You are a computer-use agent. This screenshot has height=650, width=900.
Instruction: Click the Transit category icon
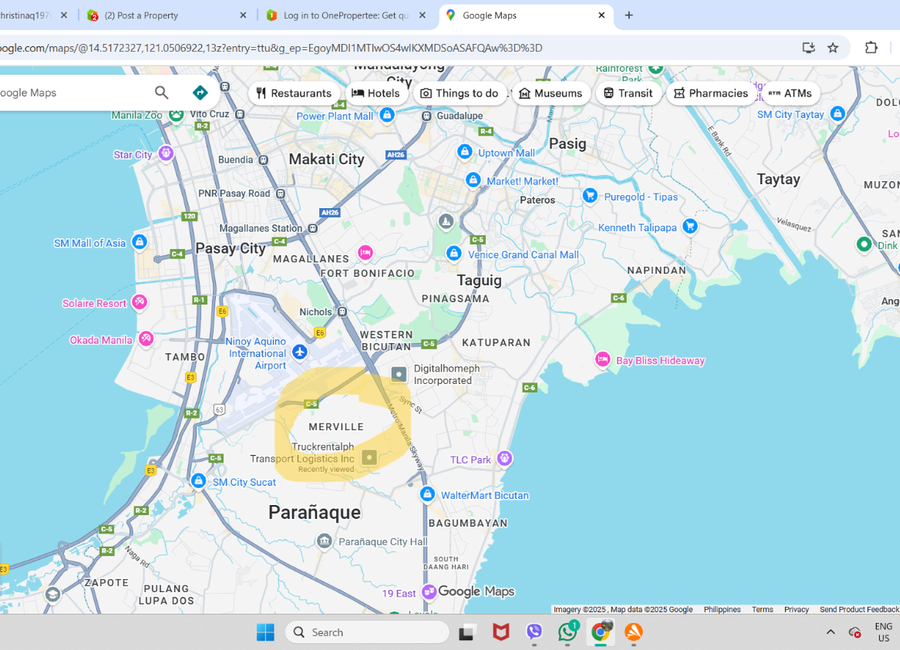pos(628,92)
